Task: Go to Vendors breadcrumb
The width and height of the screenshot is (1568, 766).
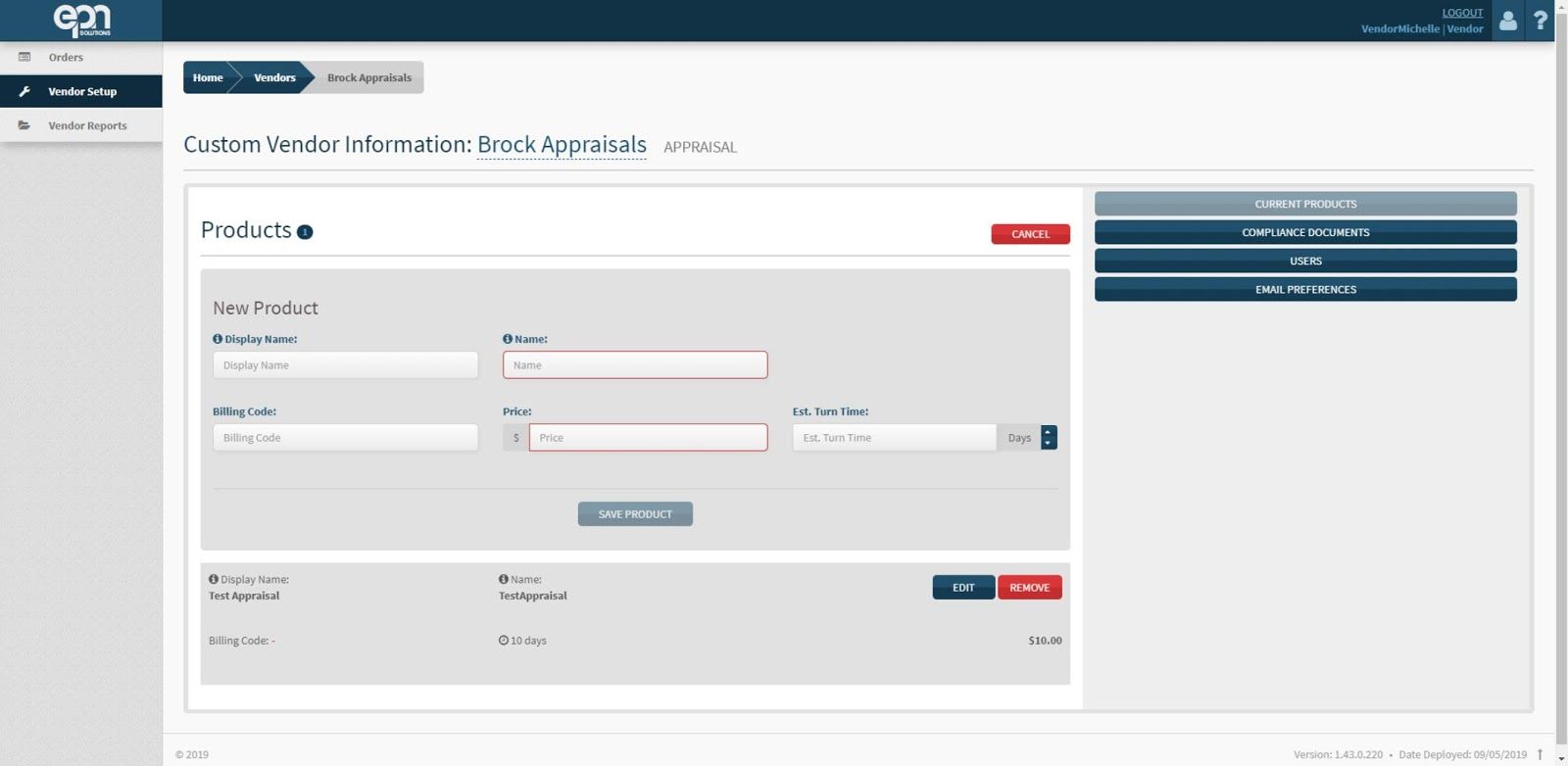Action: (x=274, y=77)
